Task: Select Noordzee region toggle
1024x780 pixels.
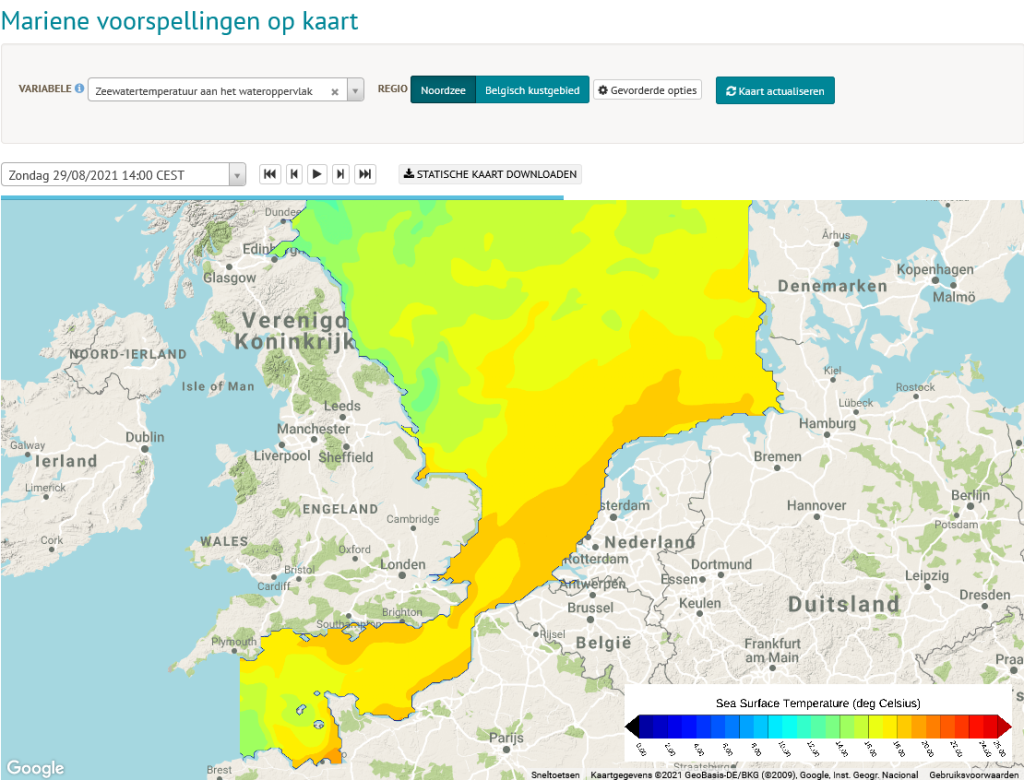Action: [x=443, y=90]
